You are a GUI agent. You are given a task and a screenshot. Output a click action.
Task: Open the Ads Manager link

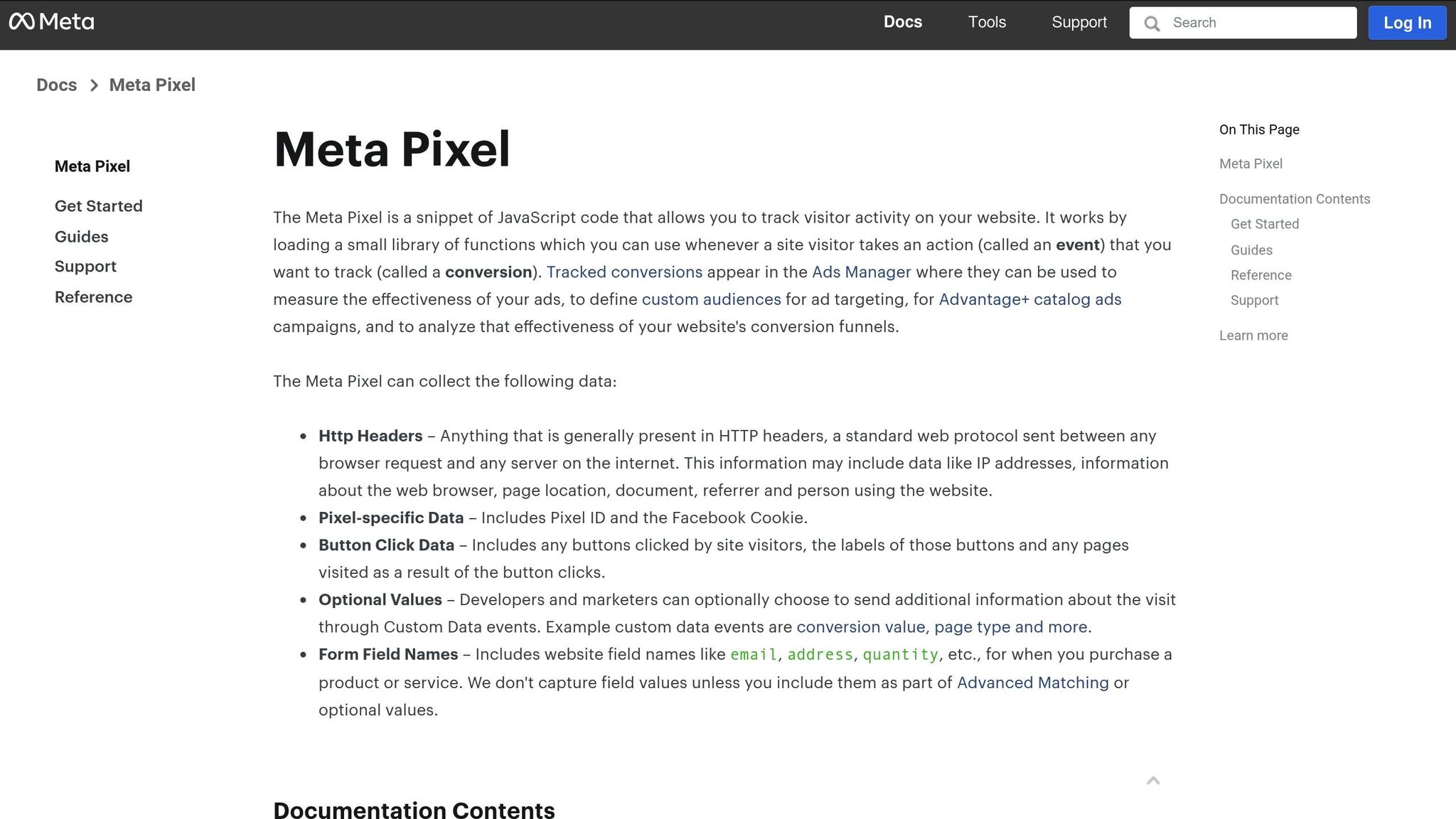[x=861, y=272]
